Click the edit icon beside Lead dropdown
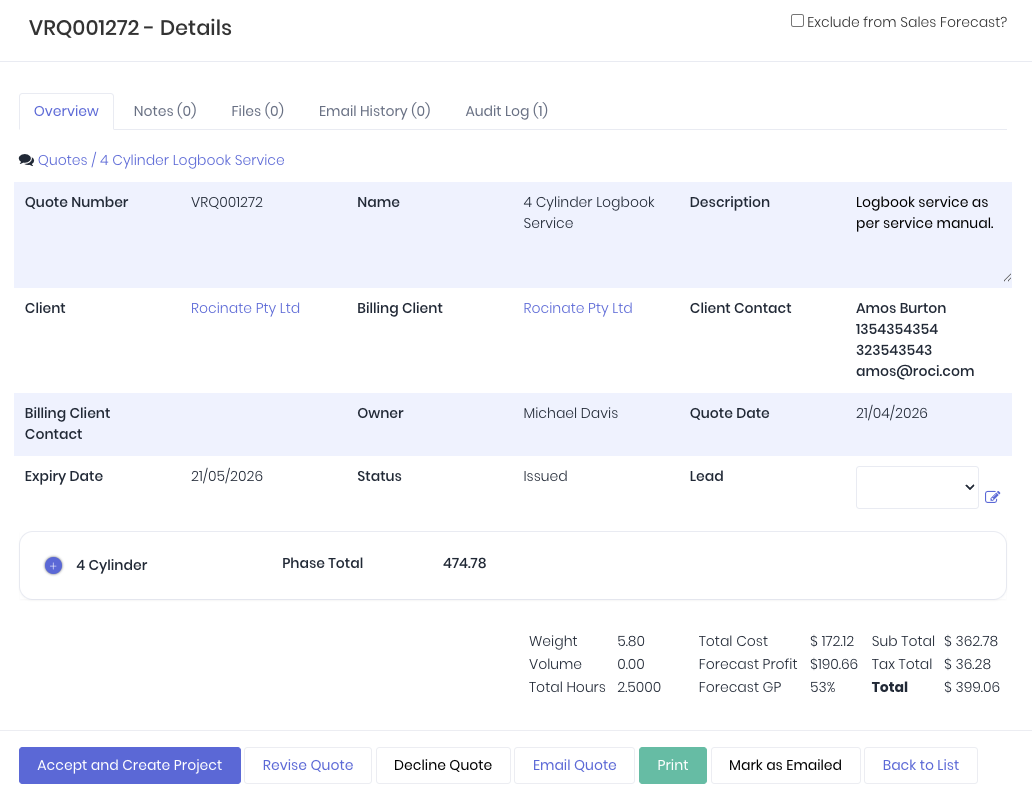Viewport: 1032px width, 797px height. [x=992, y=497]
